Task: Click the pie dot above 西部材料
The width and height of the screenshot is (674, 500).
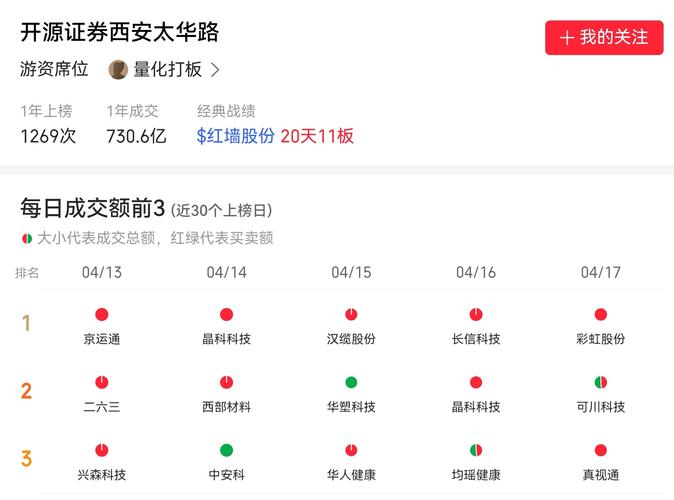Action: pyautogui.click(x=227, y=382)
